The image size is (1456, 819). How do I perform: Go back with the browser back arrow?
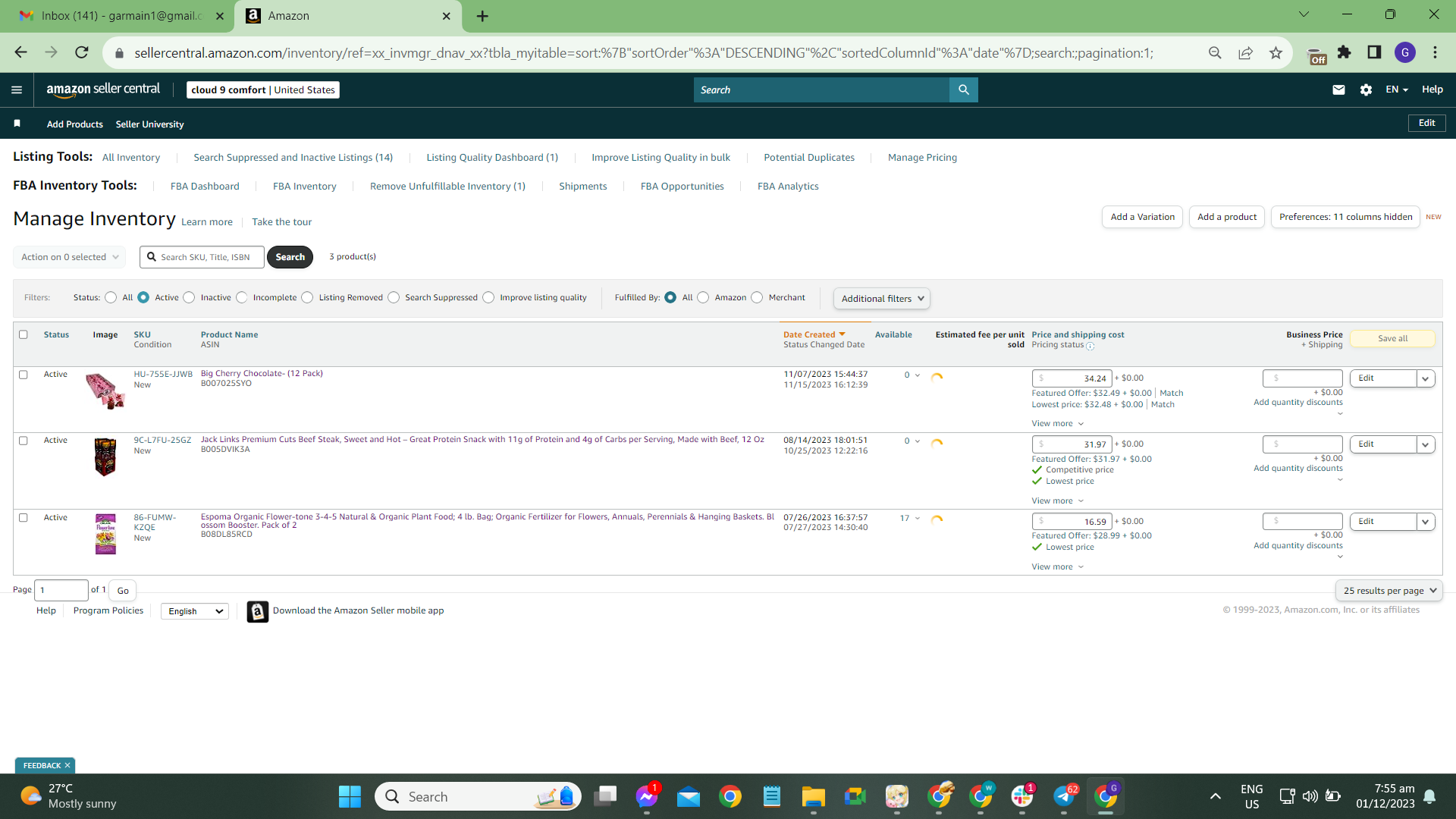tap(21, 52)
